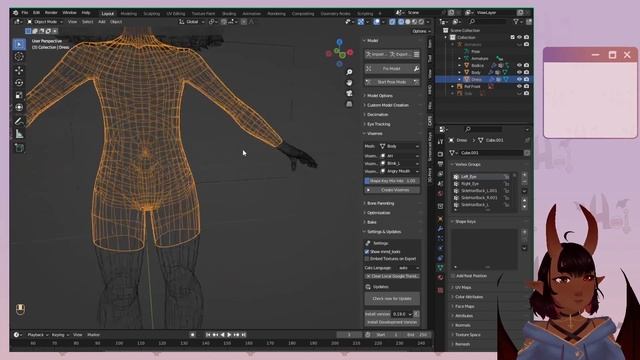Screen dimensions: 640x360
Task: Open the Object Data green triangle properties tab
Action: [x=440, y=268]
